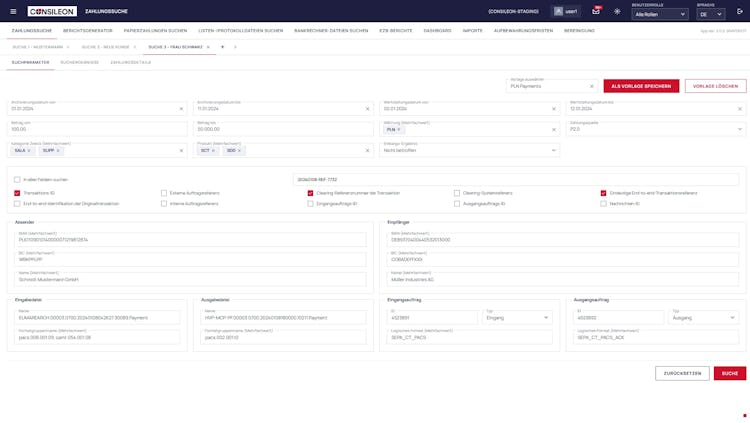Open the mail notifications icon

pyautogui.click(x=596, y=11)
